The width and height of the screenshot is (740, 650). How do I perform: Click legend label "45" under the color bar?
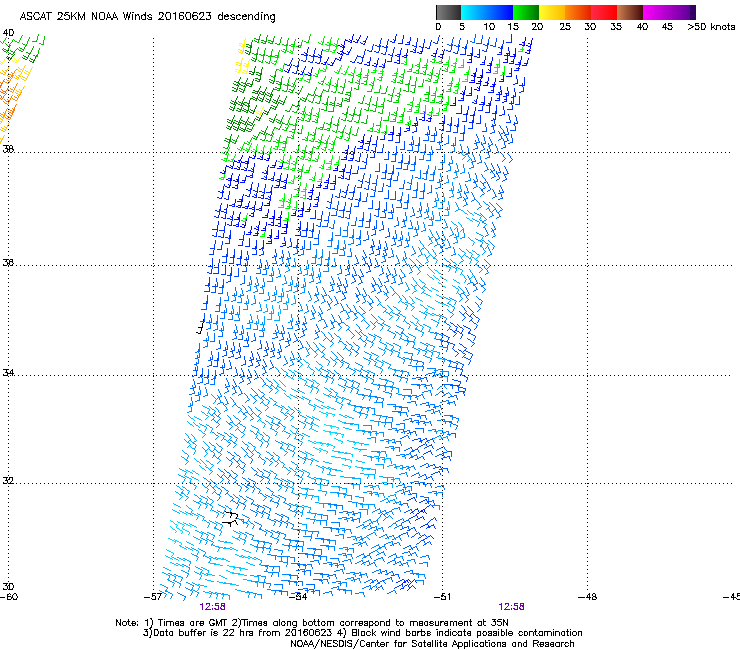click(667, 27)
